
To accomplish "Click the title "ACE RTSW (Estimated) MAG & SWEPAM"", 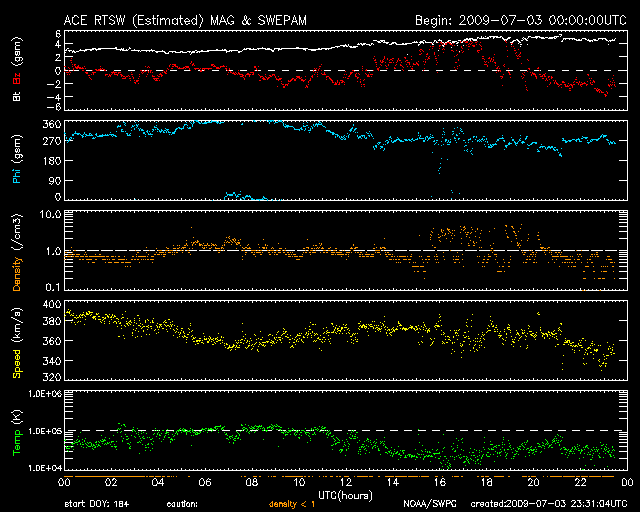I will click(x=185, y=20).
